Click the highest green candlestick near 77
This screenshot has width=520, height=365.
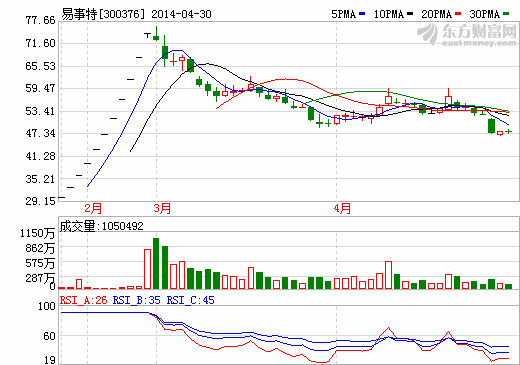(x=156, y=35)
